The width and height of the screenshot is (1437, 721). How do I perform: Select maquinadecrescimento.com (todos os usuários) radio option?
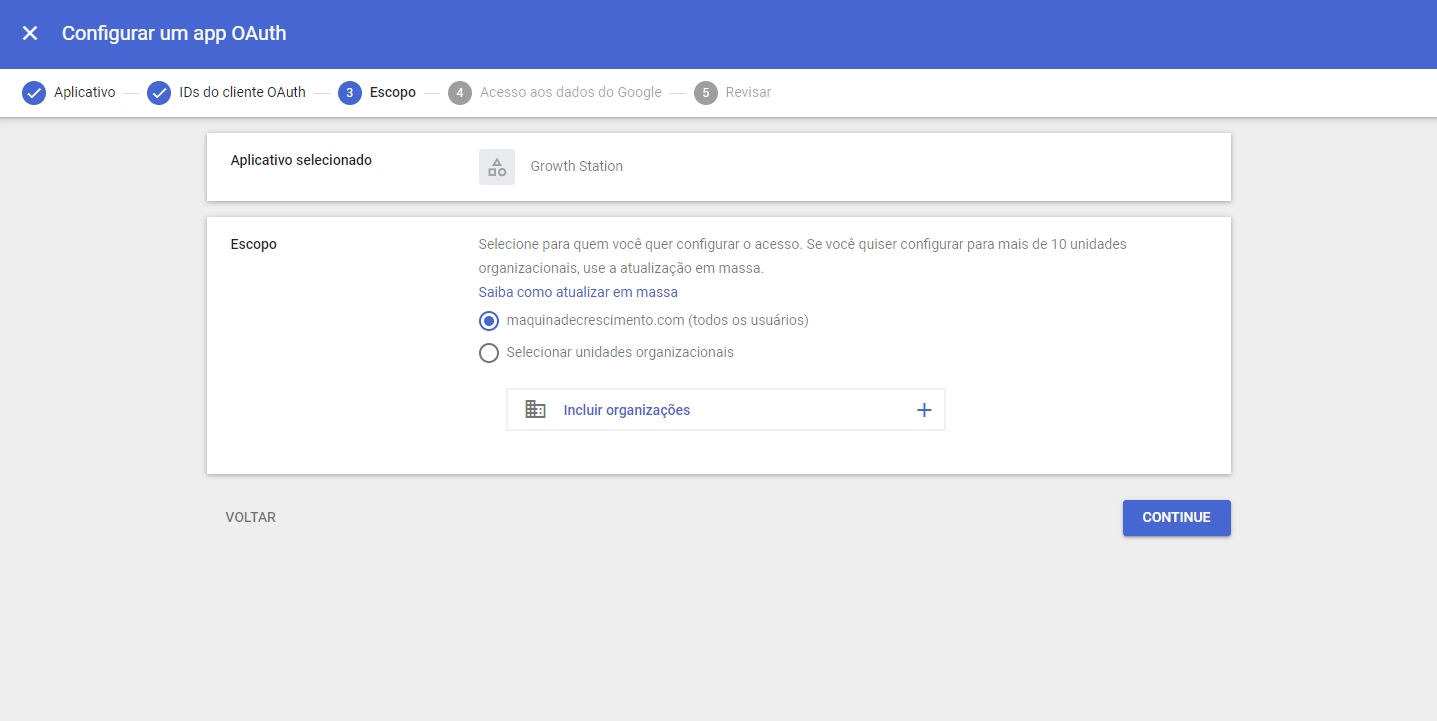489,321
